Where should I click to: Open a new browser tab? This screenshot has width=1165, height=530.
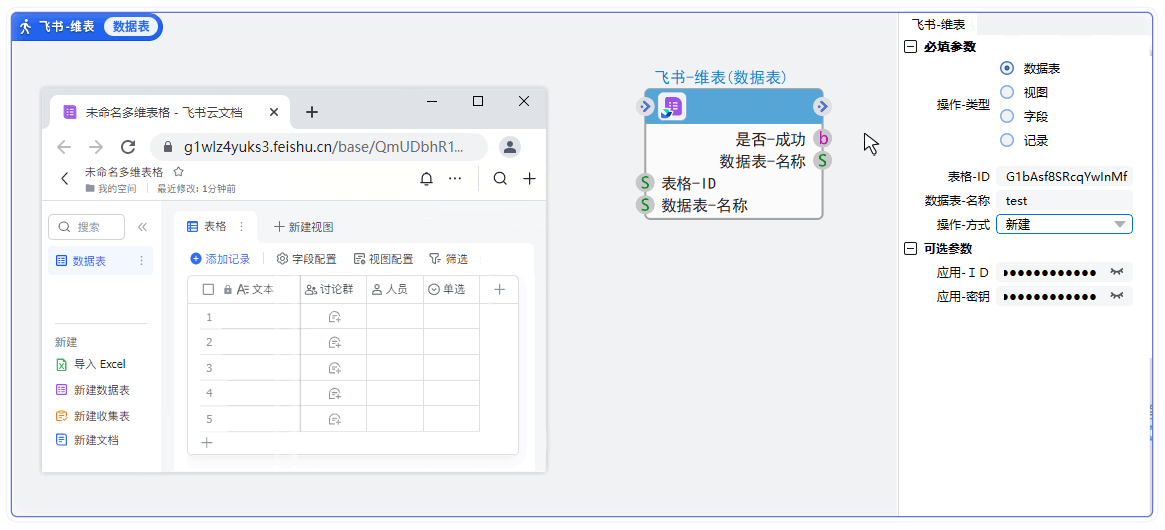tap(312, 112)
